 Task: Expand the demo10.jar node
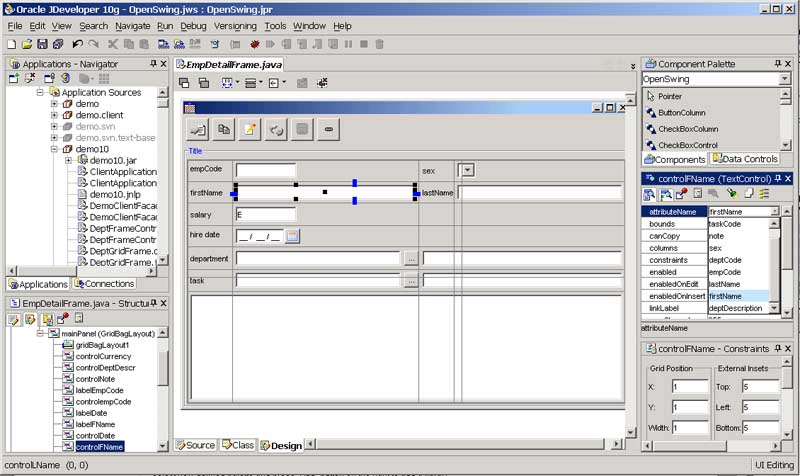tap(68, 160)
